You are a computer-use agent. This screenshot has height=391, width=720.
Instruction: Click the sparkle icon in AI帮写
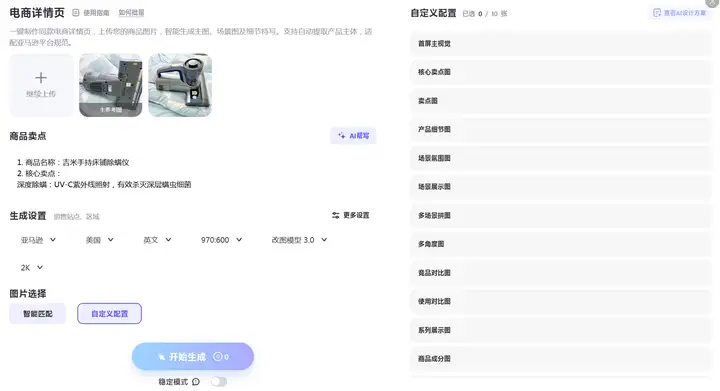[342, 136]
